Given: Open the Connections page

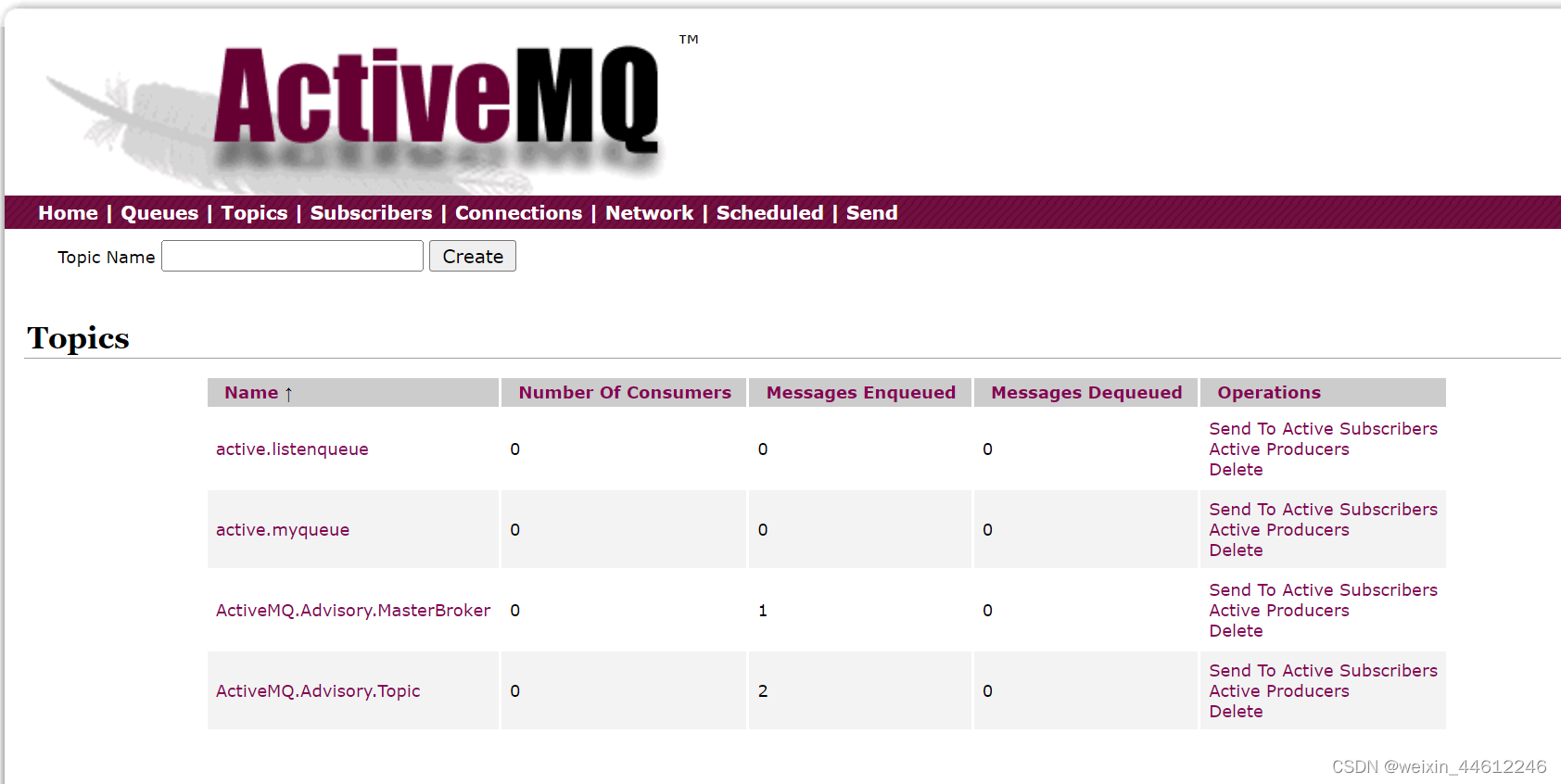Looking at the screenshot, I should pos(518,213).
